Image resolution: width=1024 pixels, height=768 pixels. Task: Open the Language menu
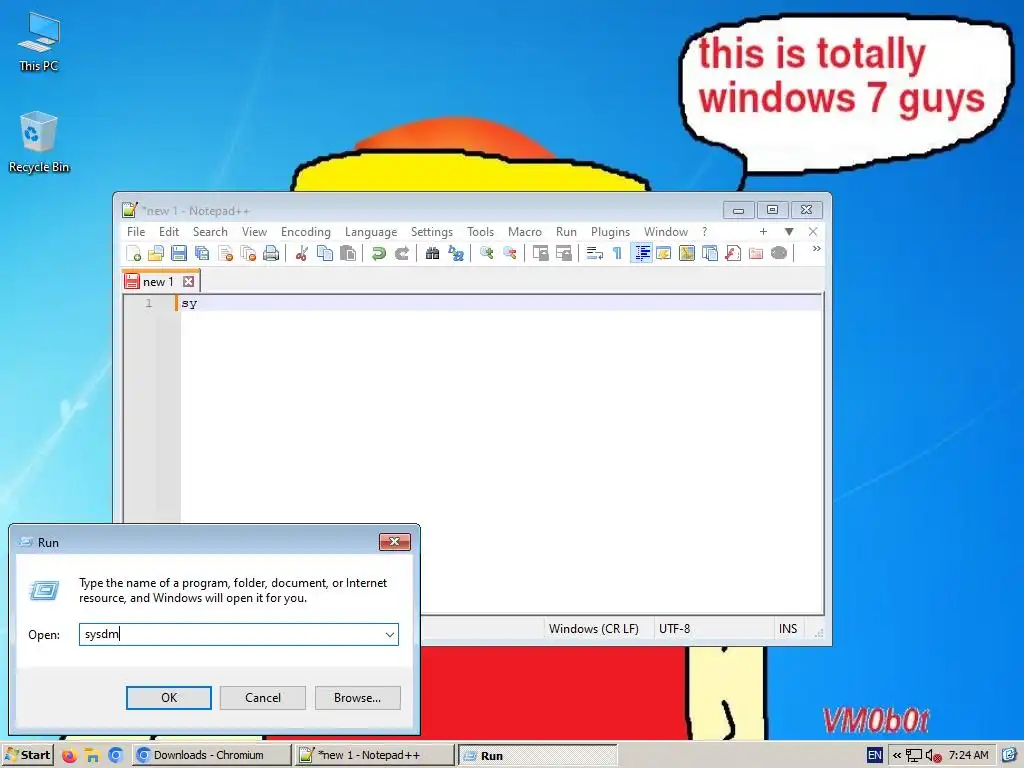pyautogui.click(x=371, y=232)
